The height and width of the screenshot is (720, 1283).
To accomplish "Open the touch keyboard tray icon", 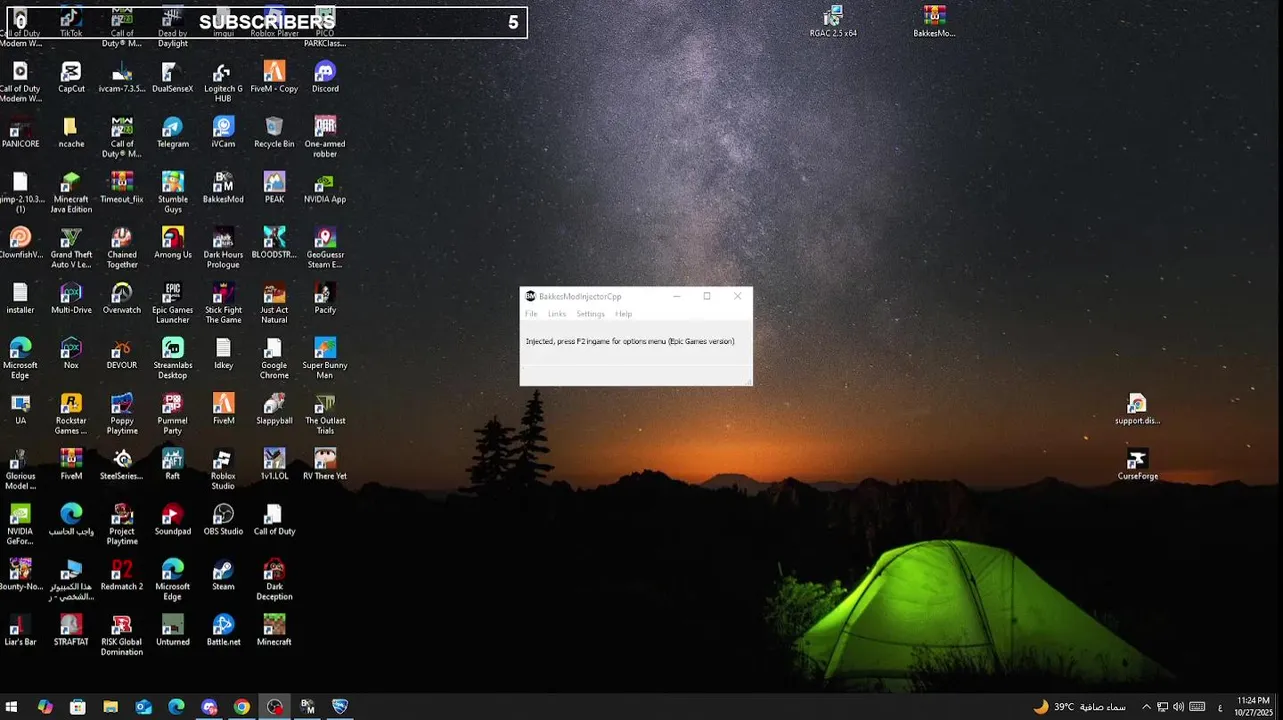I will coord(1197,707).
